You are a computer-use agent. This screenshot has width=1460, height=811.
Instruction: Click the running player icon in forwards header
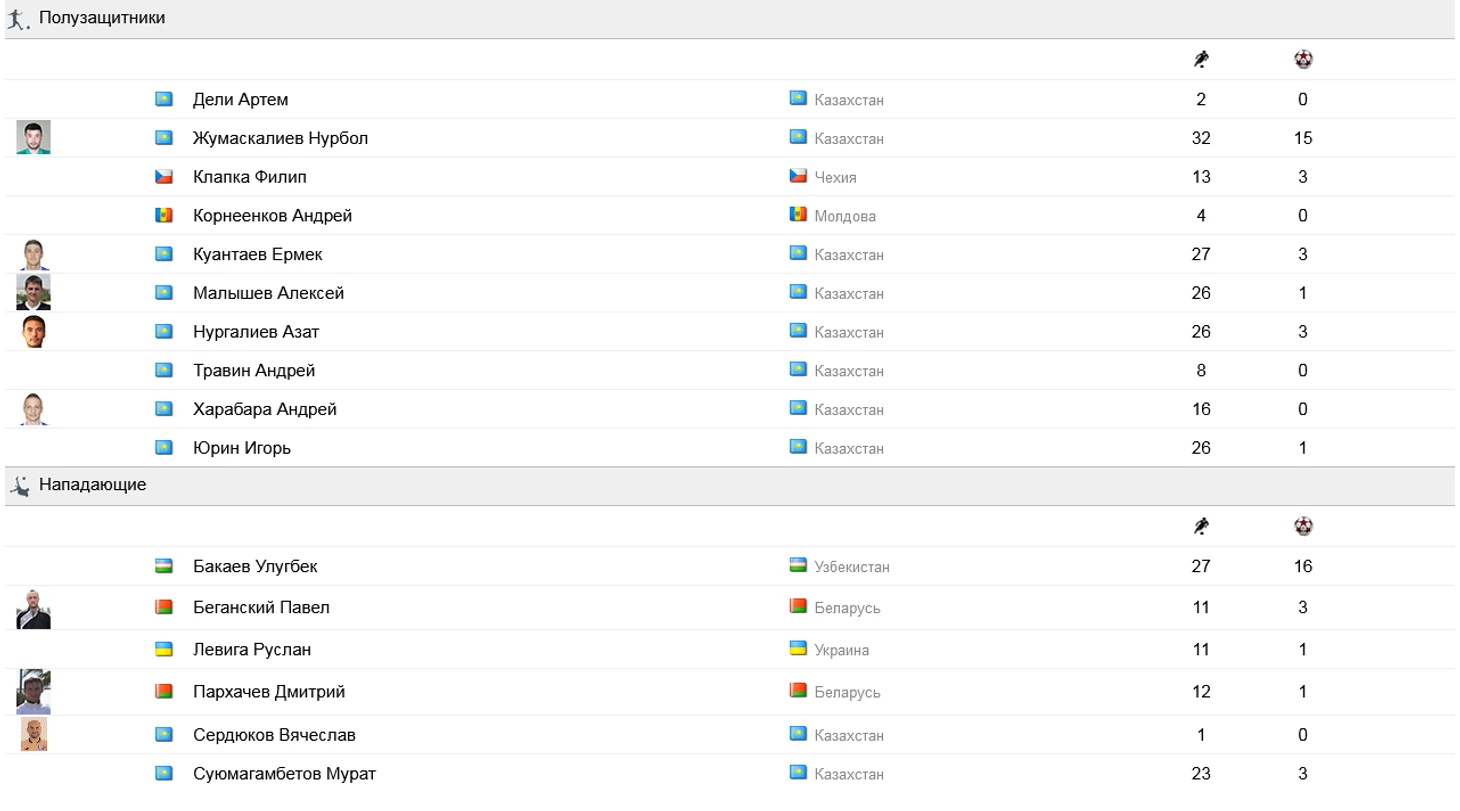coord(1201,527)
